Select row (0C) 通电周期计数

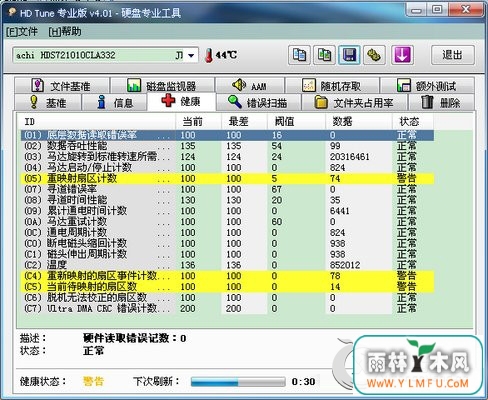(x=227, y=233)
